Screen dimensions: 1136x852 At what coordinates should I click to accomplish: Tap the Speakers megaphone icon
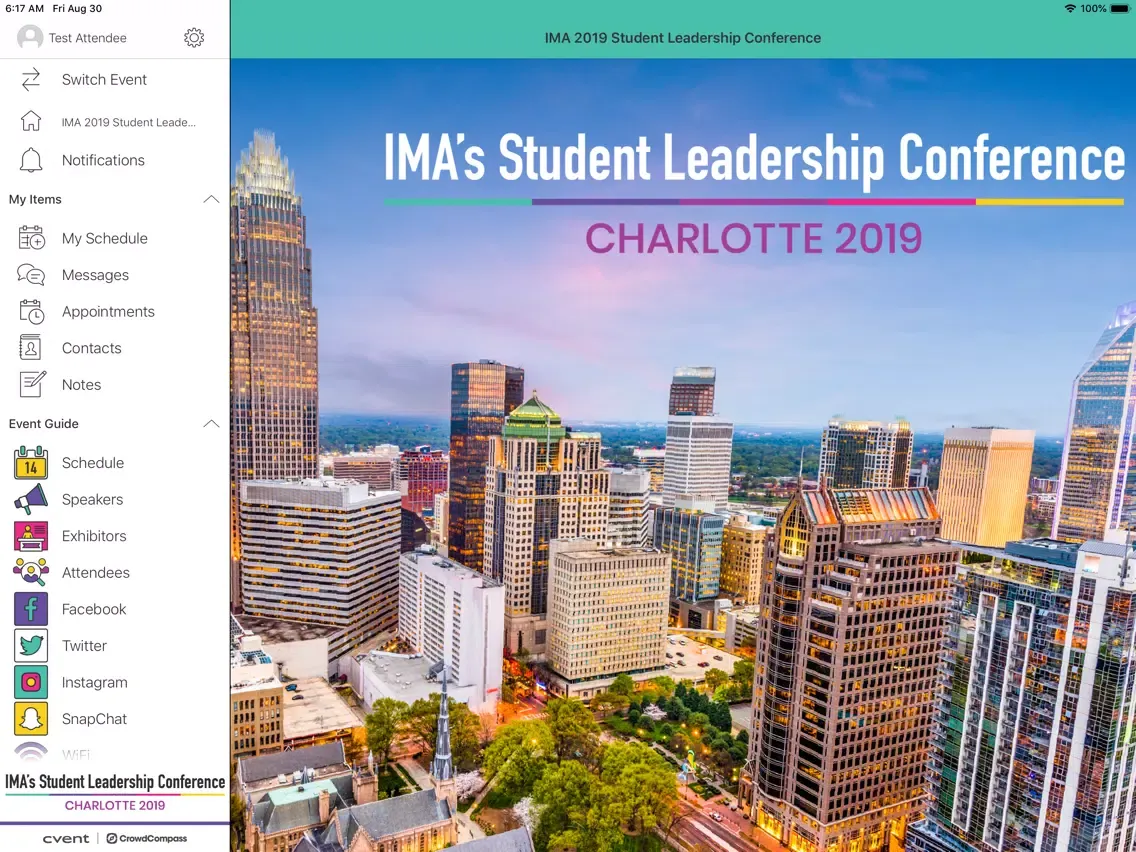[31, 499]
